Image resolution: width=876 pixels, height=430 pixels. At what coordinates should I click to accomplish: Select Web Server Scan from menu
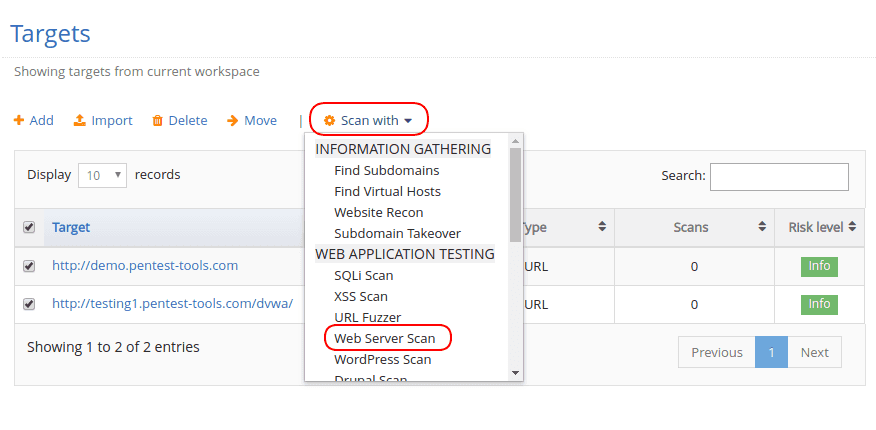pyautogui.click(x=385, y=338)
